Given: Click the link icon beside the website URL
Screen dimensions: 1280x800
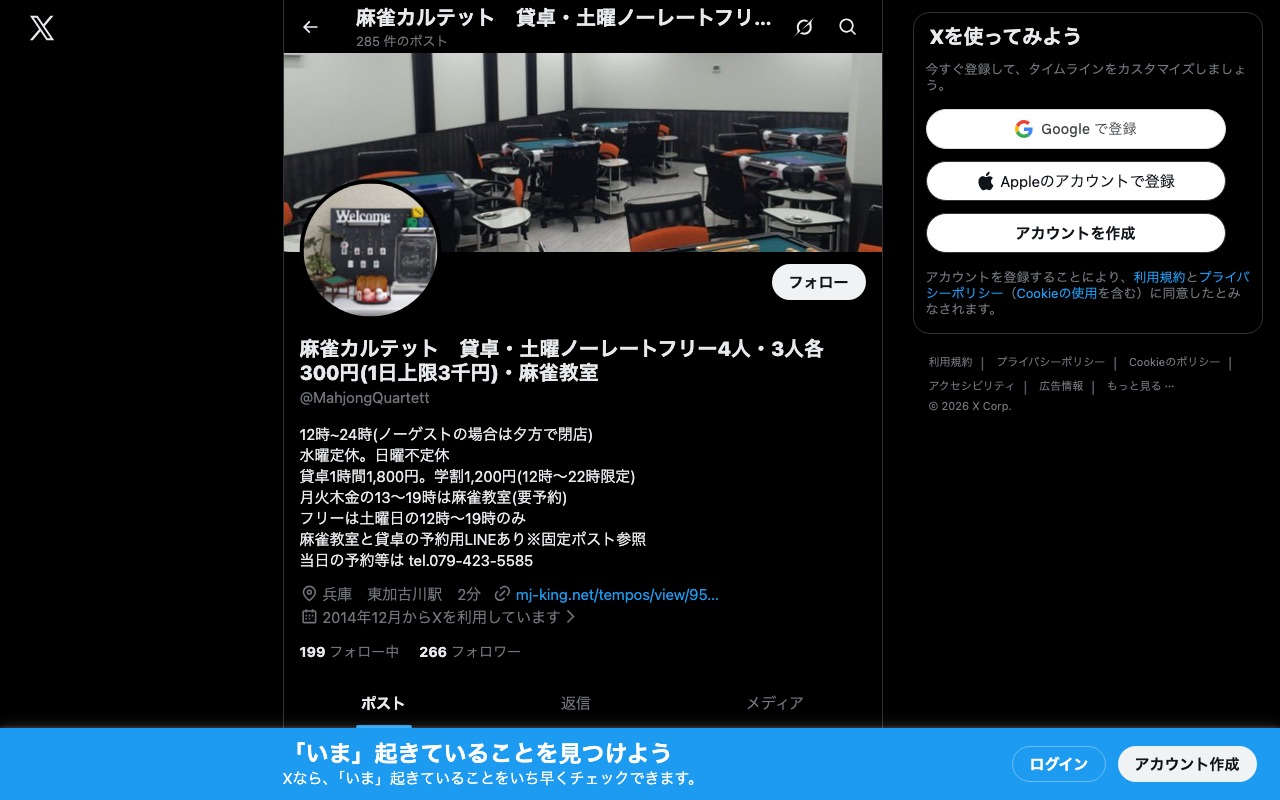Looking at the screenshot, I should [502, 594].
